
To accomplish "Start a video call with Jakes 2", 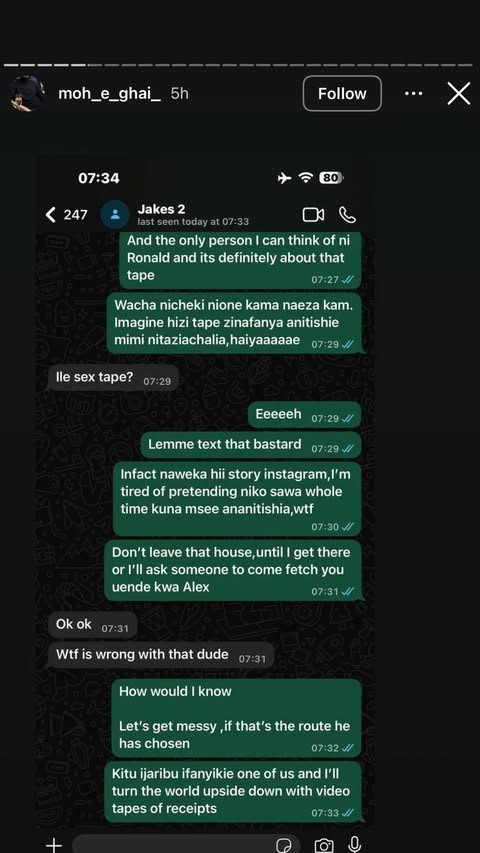I will 313,215.
